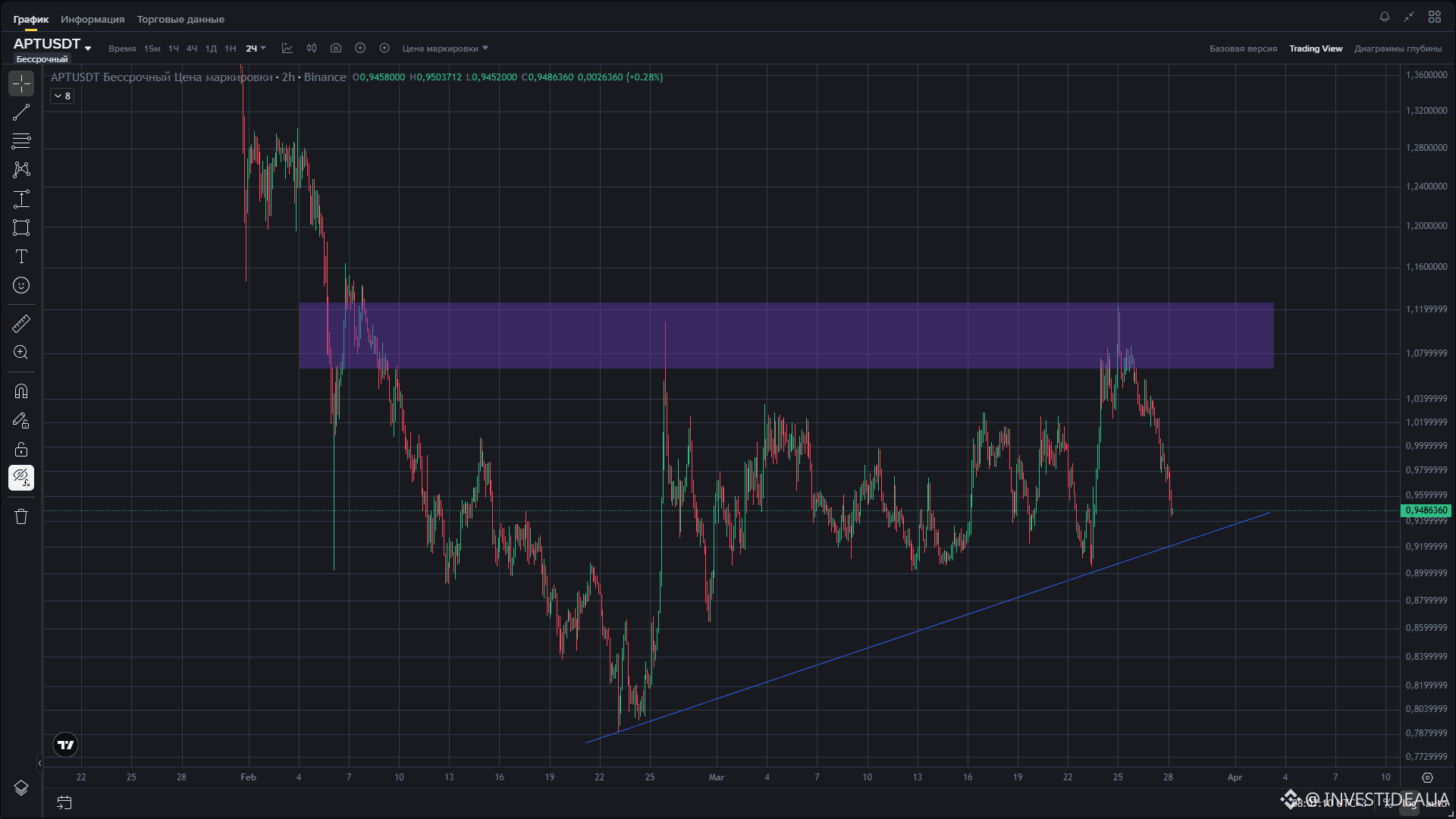Select the 15м timeframe button
Viewport: 1456px width, 819px height.
click(152, 49)
